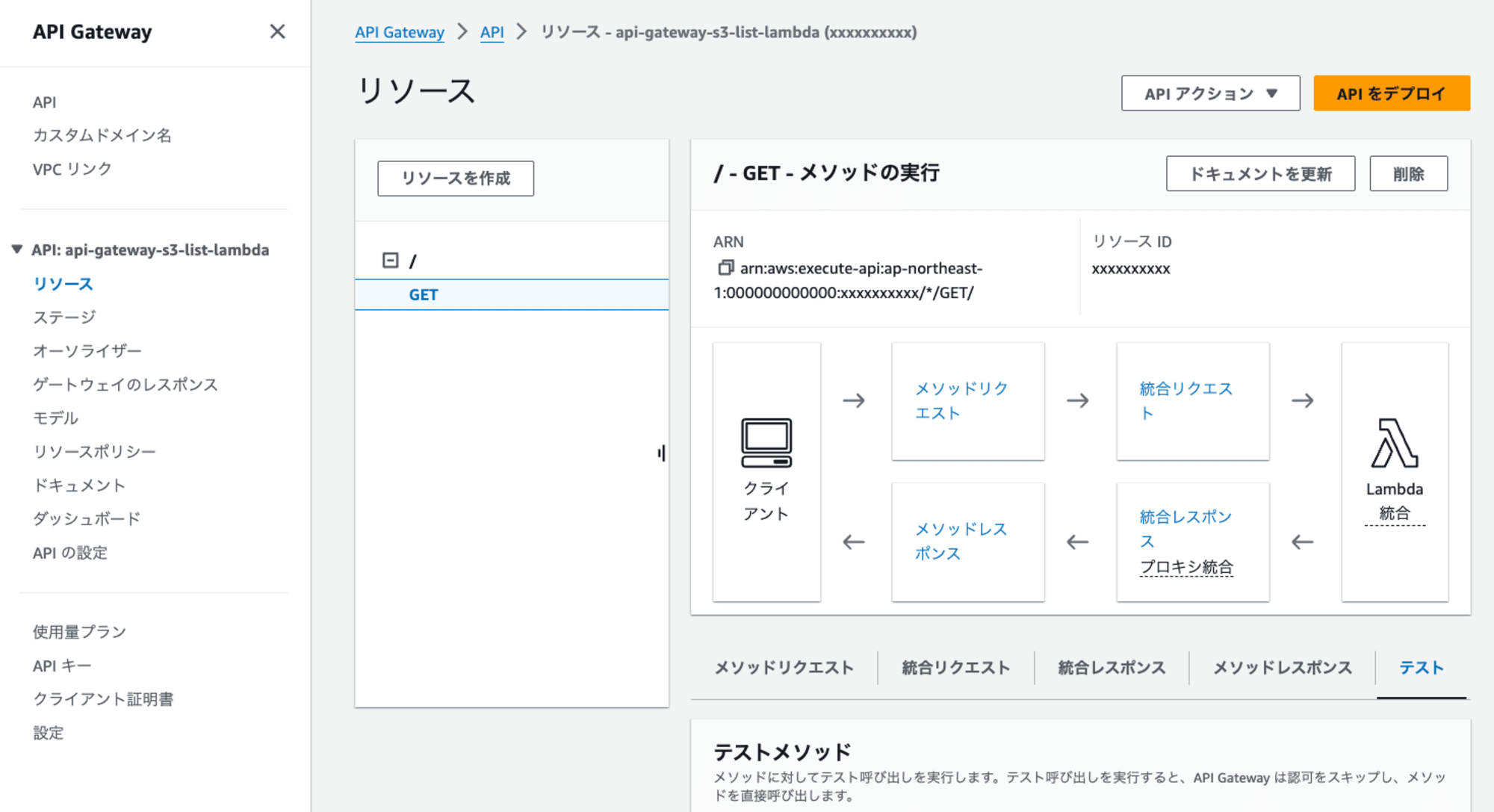Image resolution: width=1494 pixels, height=812 pixels.
Task: Click the リソースを作成 button
Action: point(456,179)
